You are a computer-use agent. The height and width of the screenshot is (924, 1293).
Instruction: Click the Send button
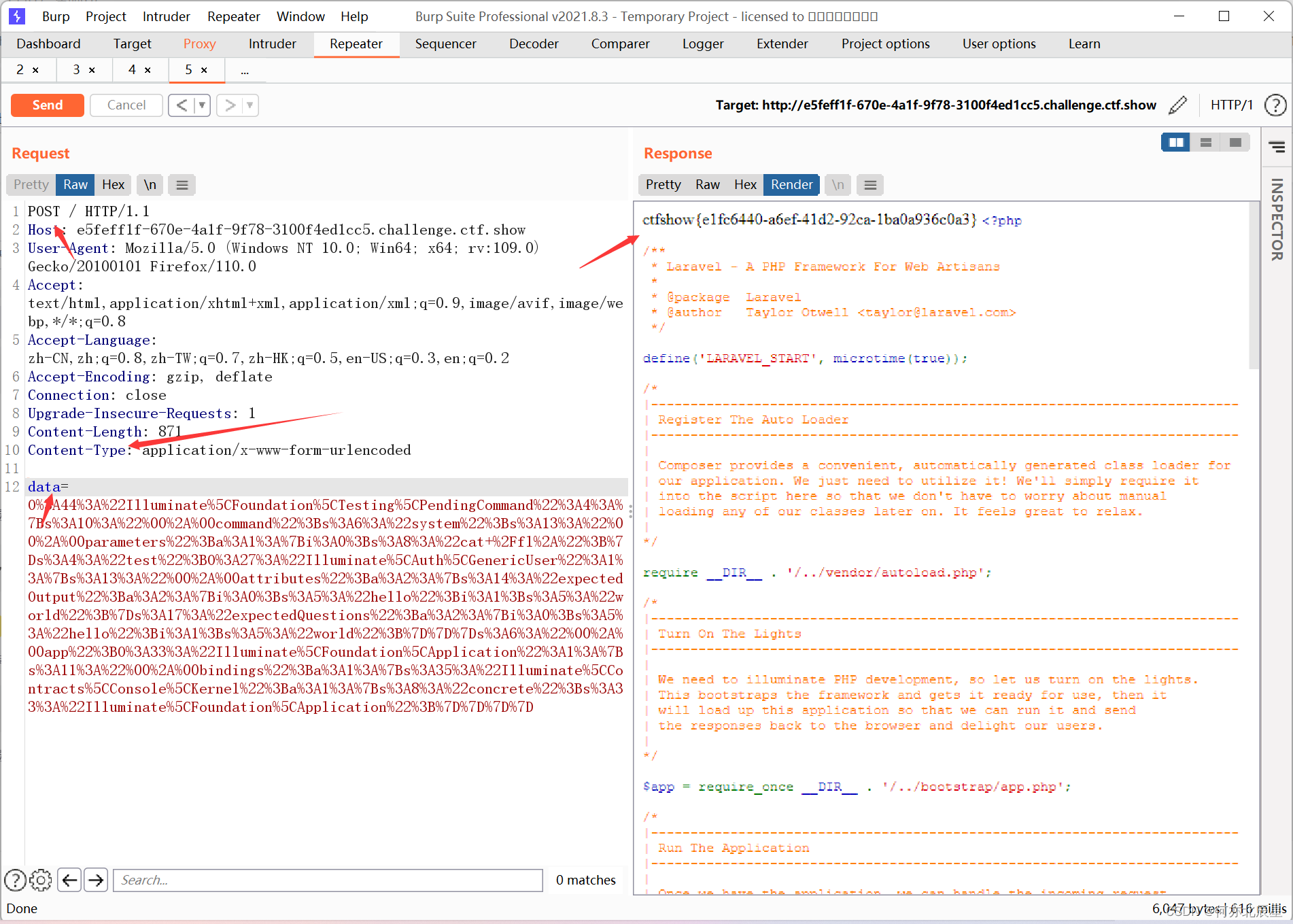48,105
